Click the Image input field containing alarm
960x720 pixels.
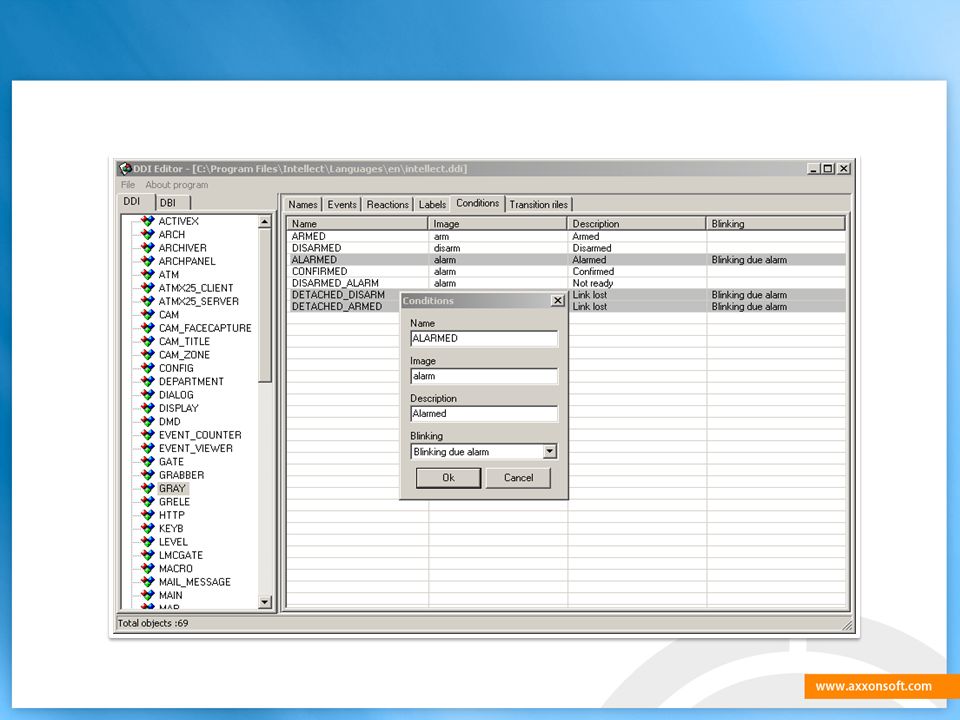(484, 376)
